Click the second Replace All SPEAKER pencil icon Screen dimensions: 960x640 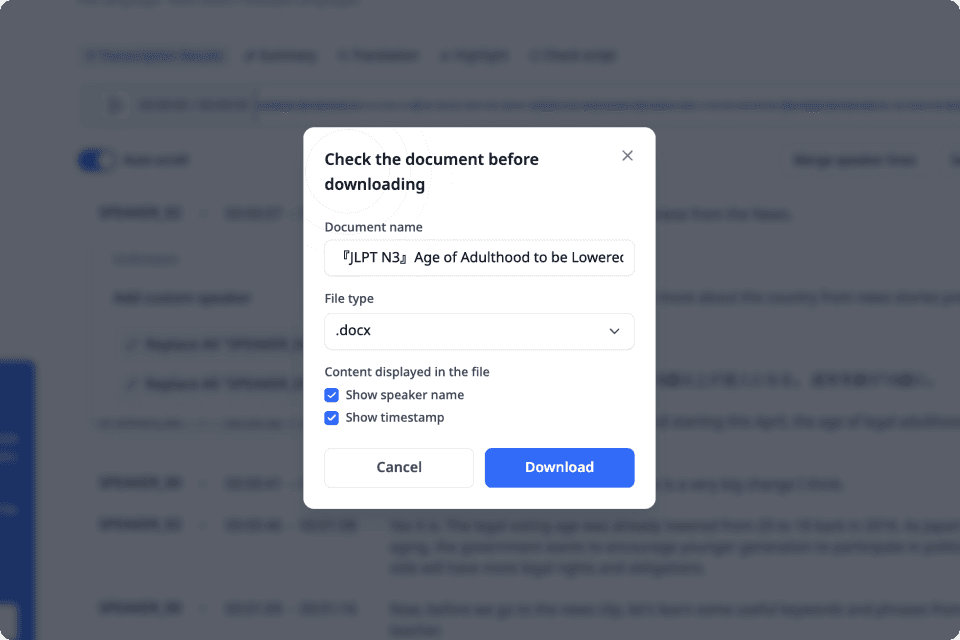coord(131,383)
